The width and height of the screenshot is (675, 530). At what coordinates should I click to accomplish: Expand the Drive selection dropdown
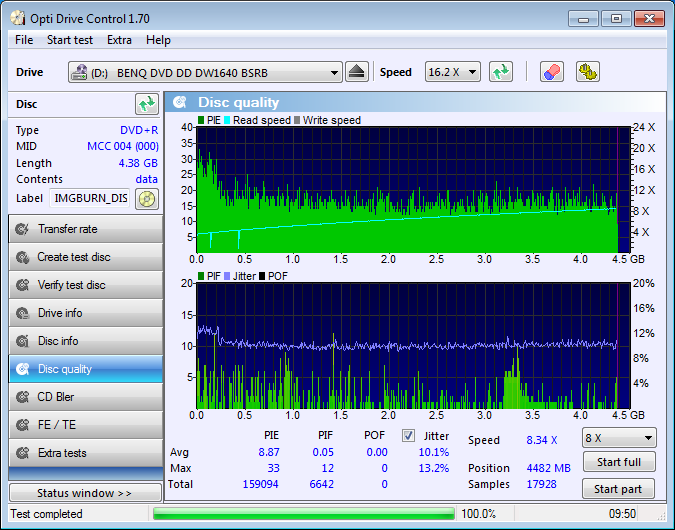pyautogui.click(x=334, y=72)
